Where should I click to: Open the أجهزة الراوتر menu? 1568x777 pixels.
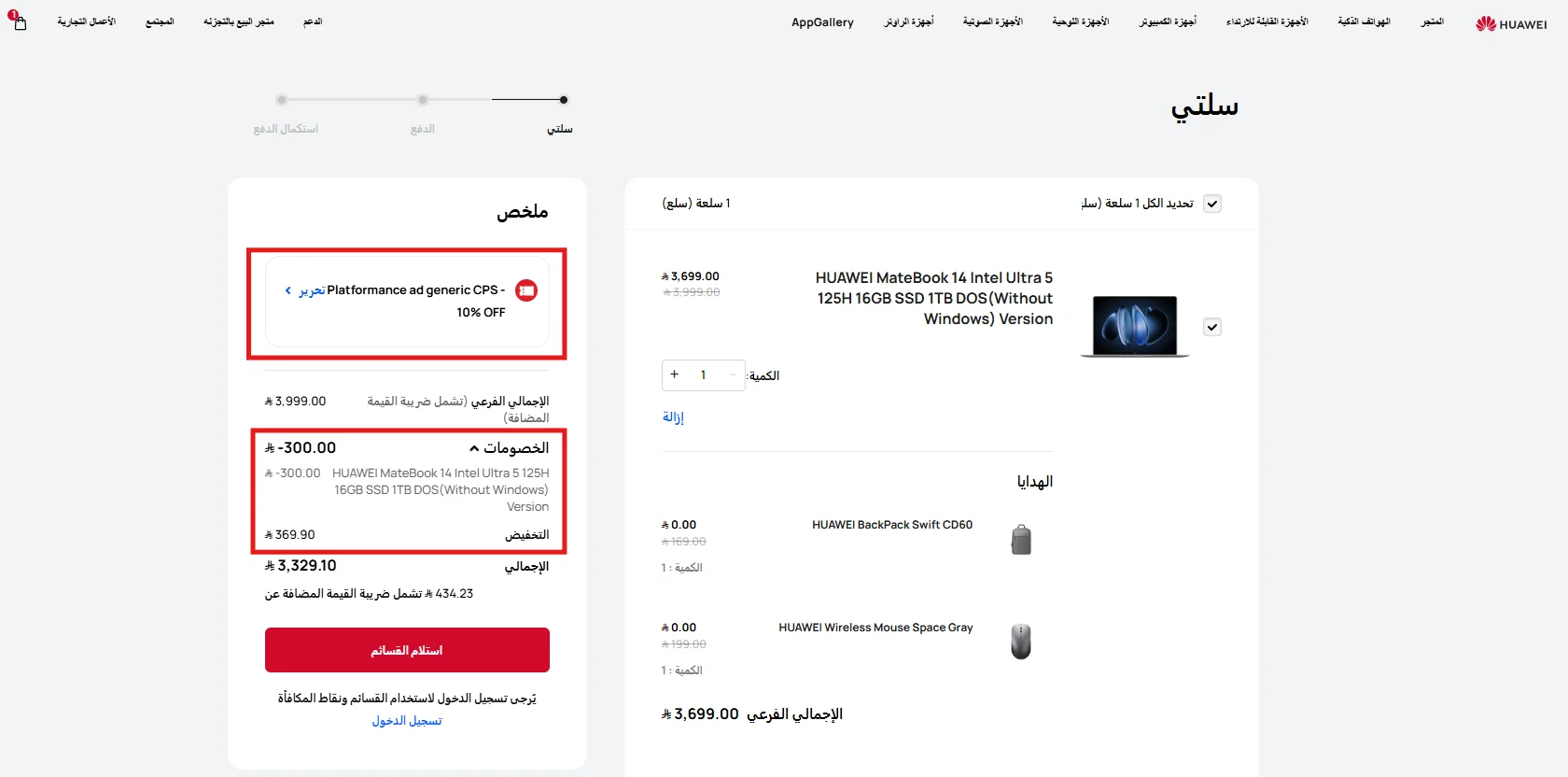pyautogui.click(x=908, y=21)
